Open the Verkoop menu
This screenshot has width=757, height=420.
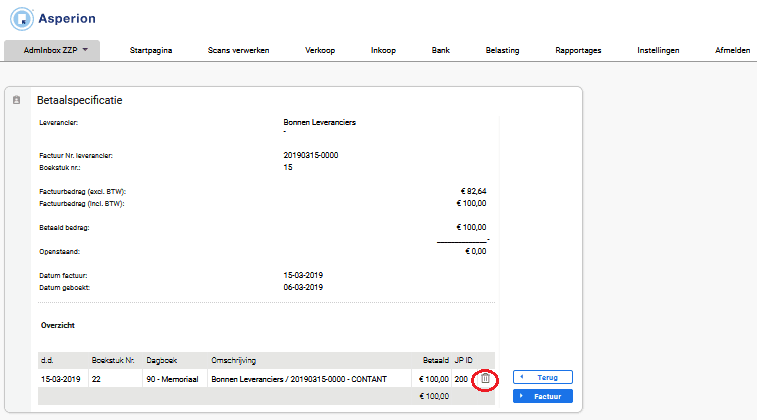point(320,50)
